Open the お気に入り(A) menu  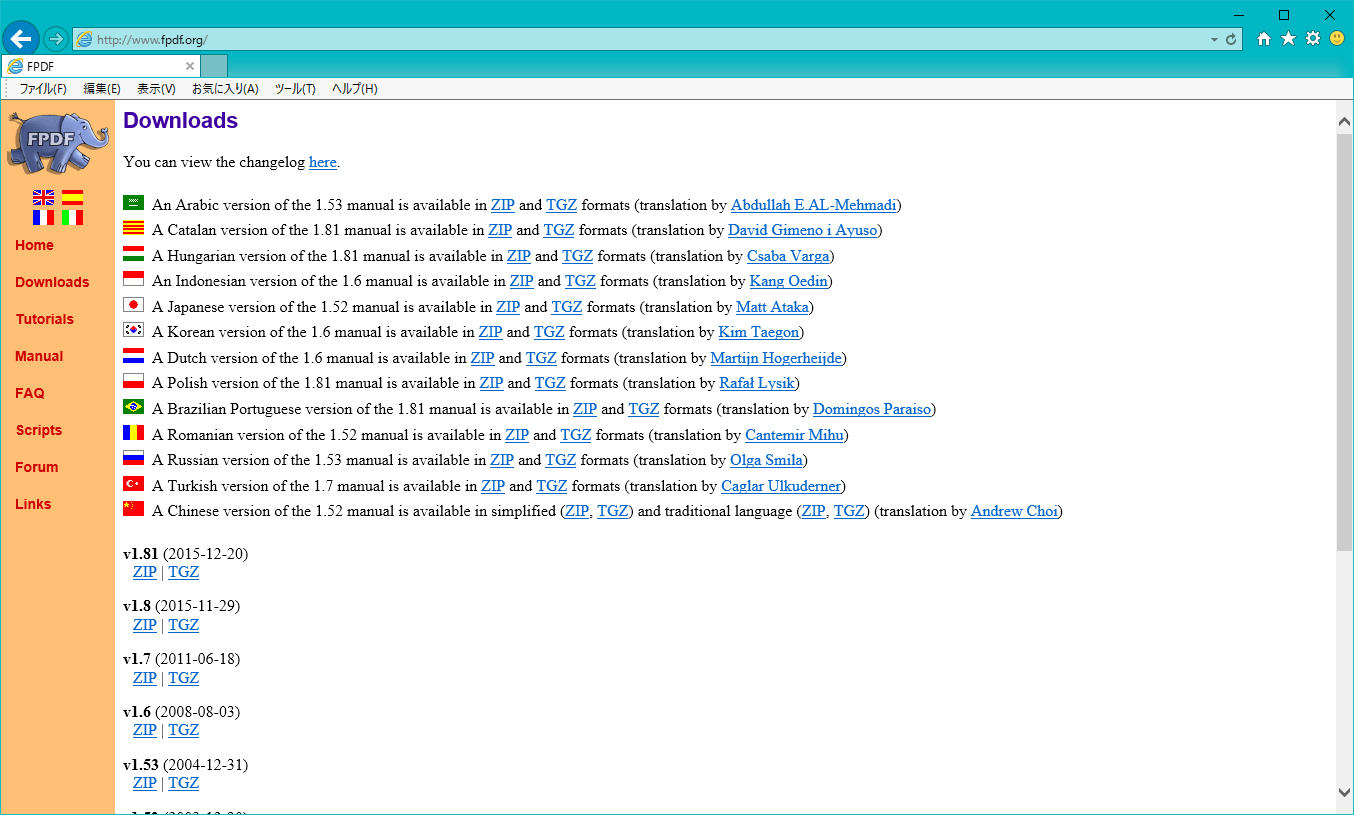coord(225,89)
